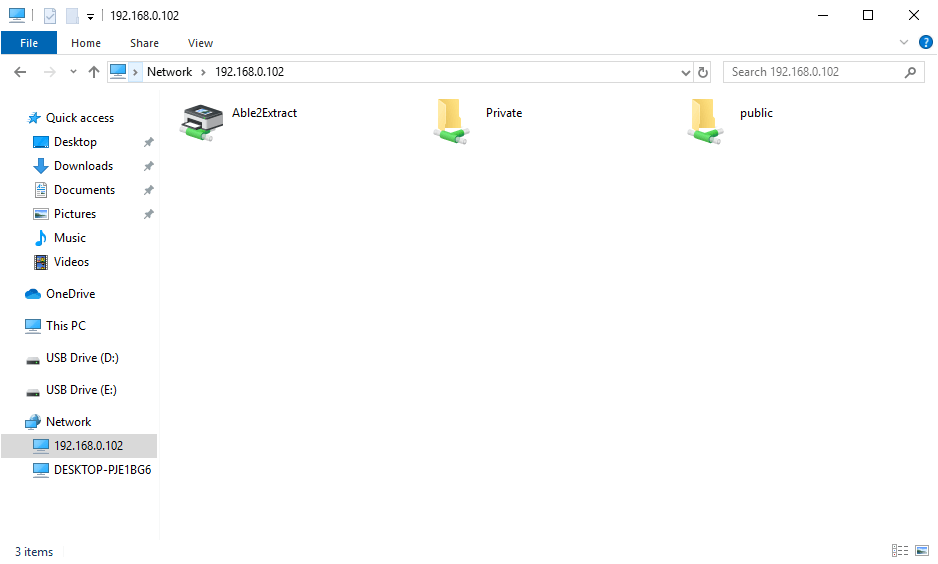The height and width of the screenshot is (564, 938).
Task: Click the Downloads arrow icon in sidebar
Action: 41,166
